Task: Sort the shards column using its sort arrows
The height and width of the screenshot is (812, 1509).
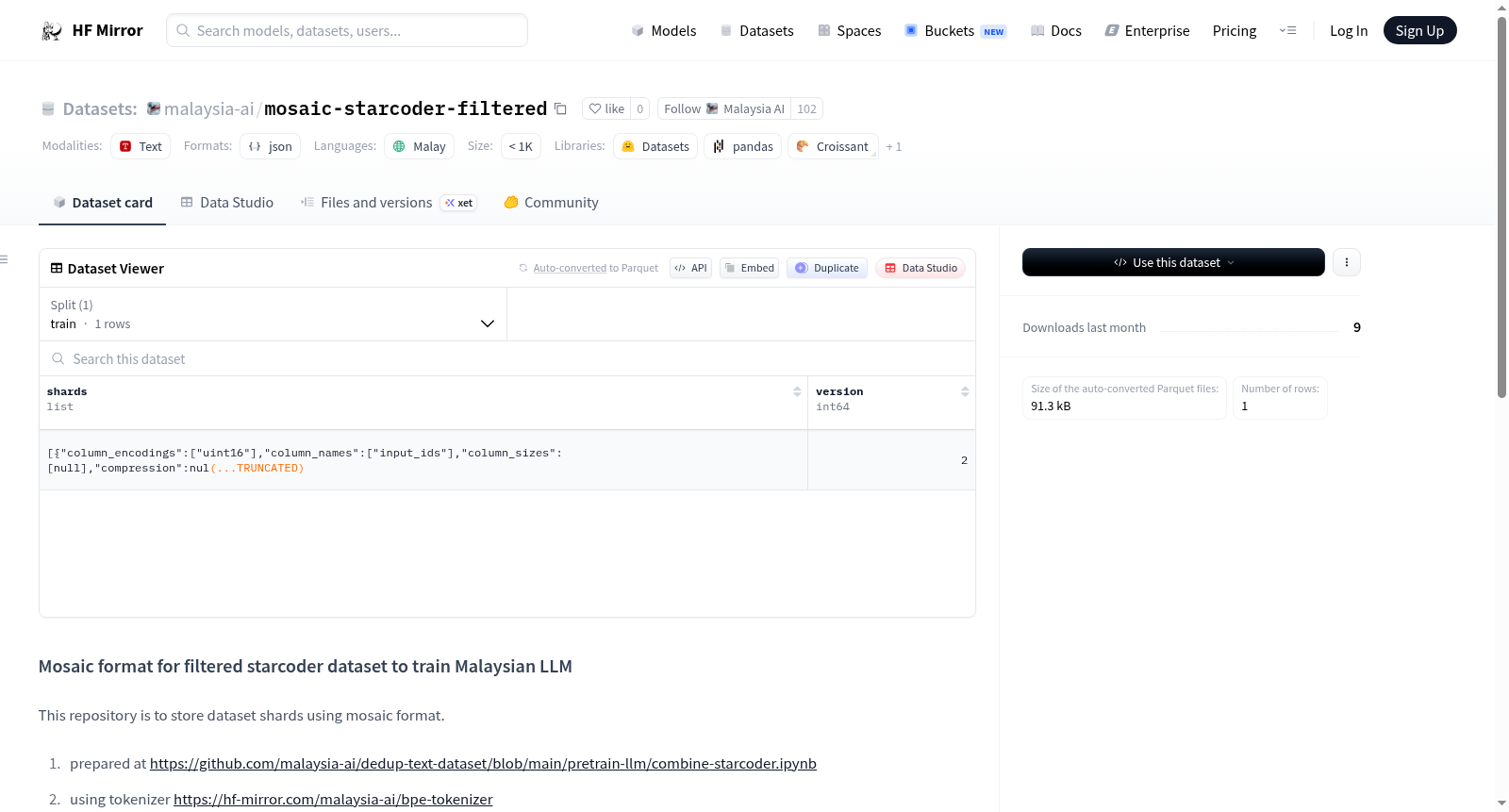Action: click(797, 391)
